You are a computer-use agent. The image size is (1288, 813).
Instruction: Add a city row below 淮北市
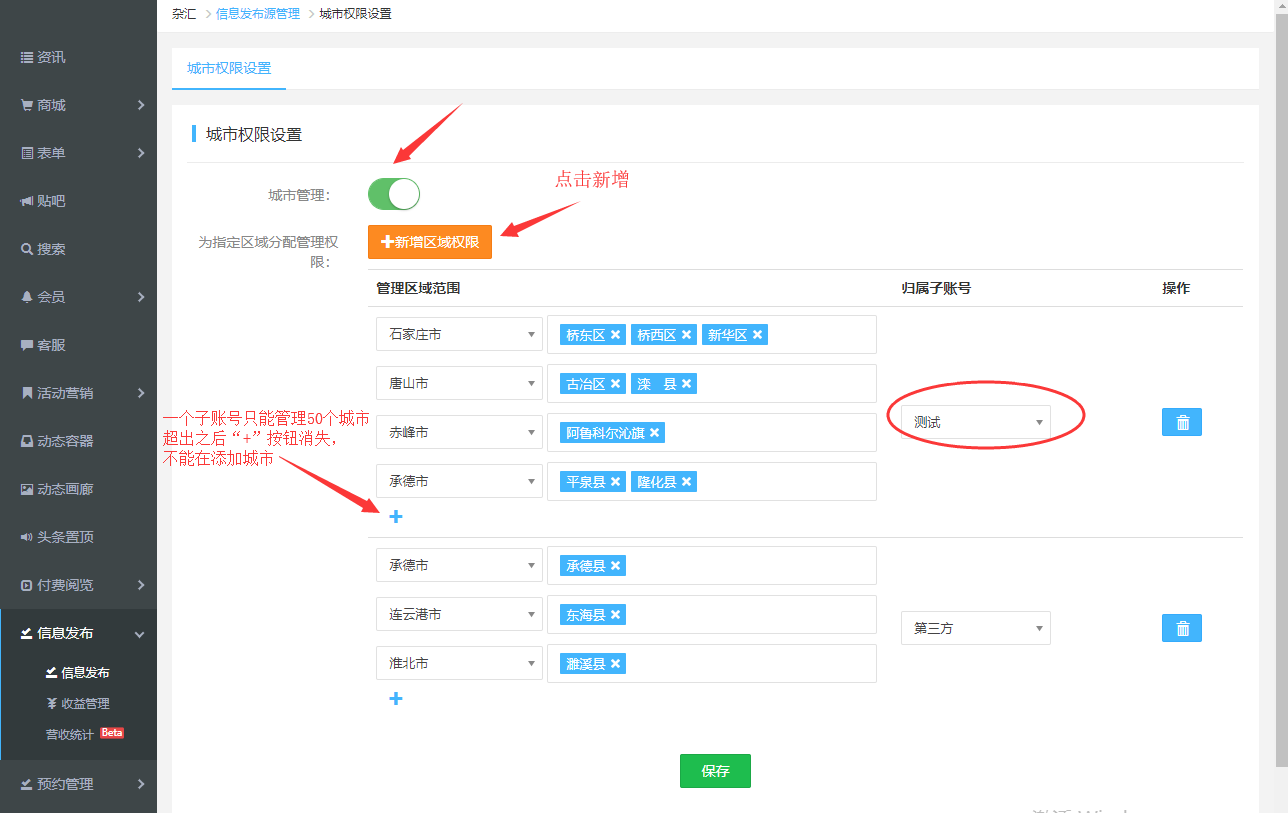[x=396, y=698]
